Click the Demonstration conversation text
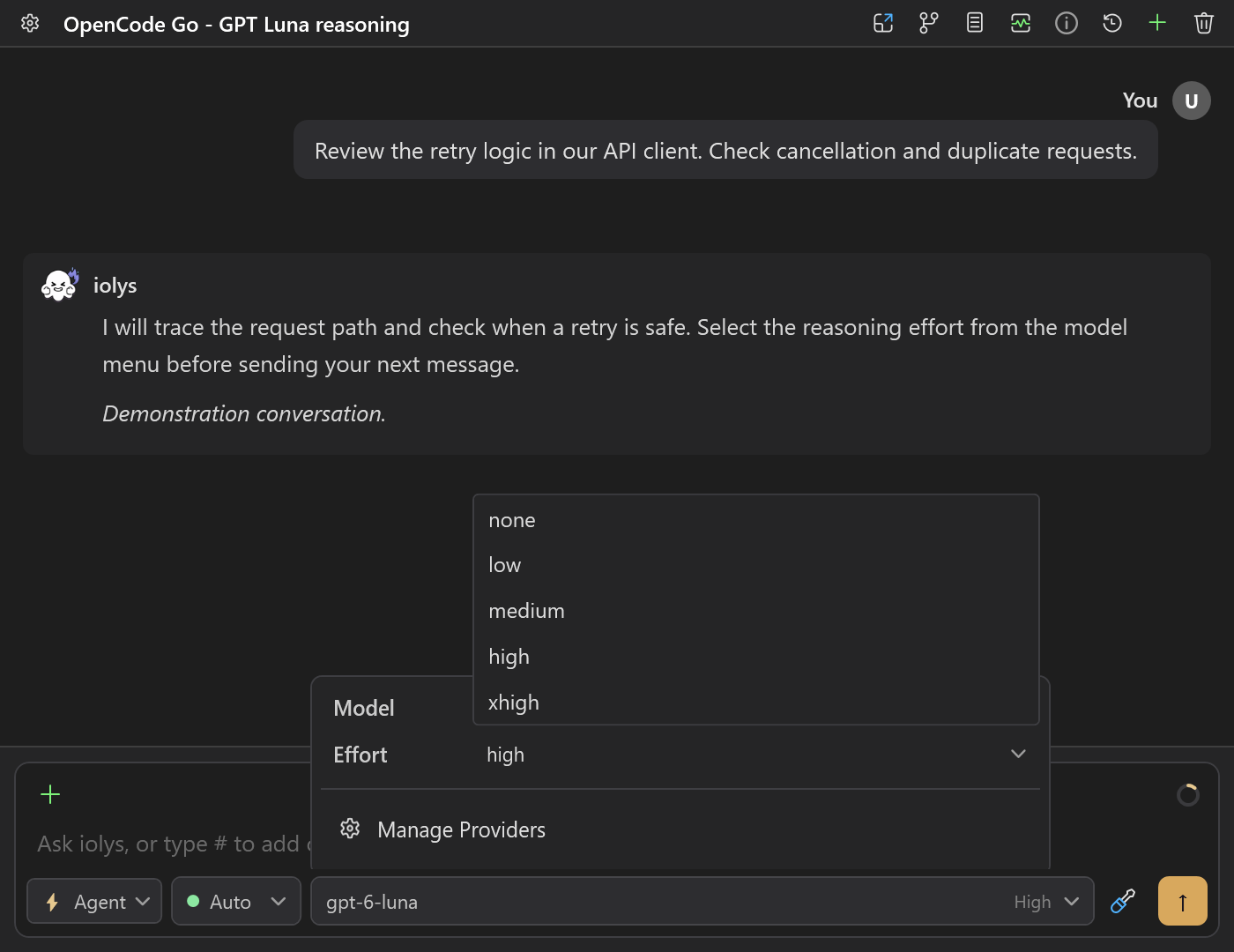Image resolution: width=1234 pixels, height=952 pixels. click(x=244, y=413)
